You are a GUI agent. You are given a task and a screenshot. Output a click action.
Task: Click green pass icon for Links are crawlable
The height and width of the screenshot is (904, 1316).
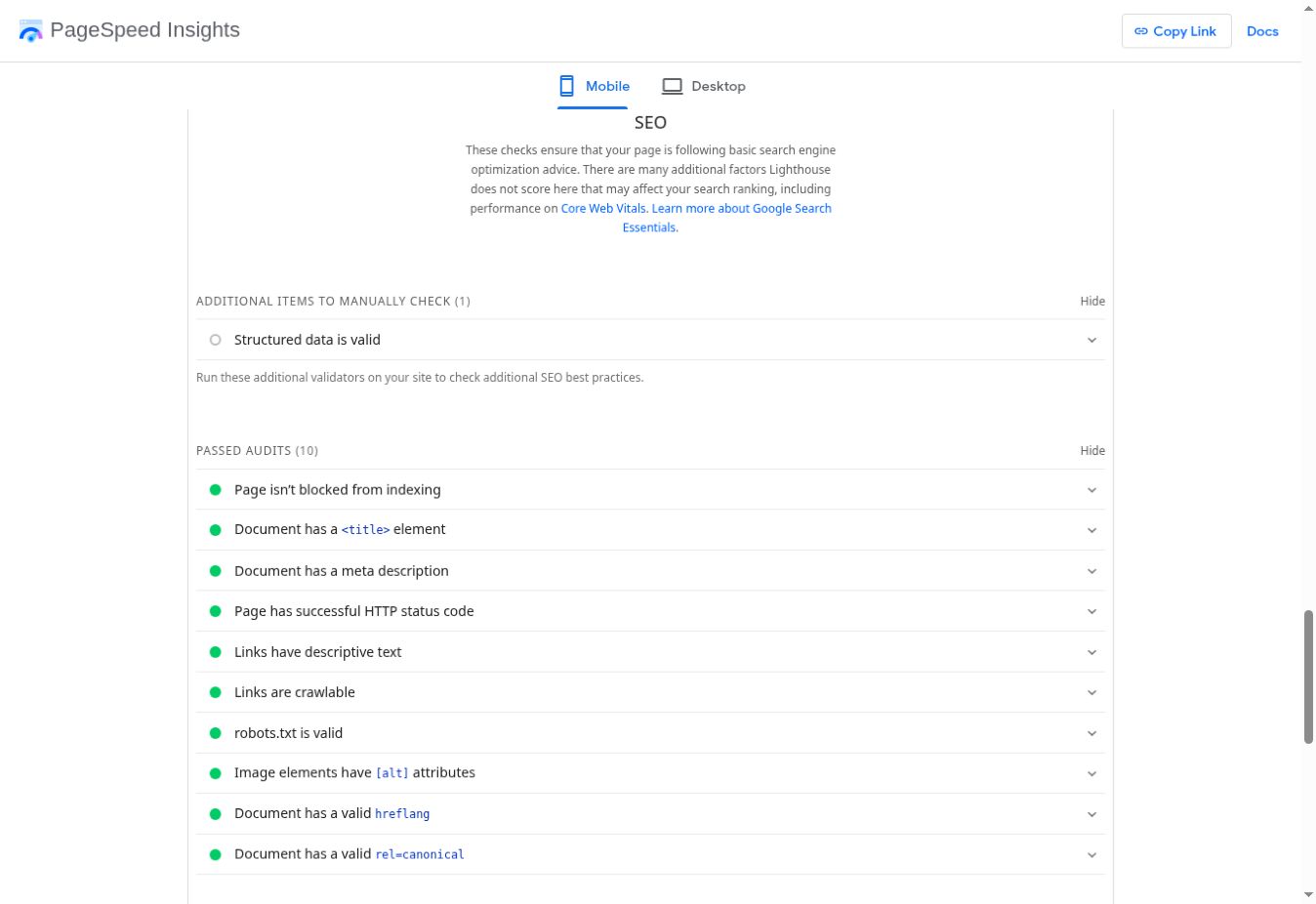(x=216, y=692)
